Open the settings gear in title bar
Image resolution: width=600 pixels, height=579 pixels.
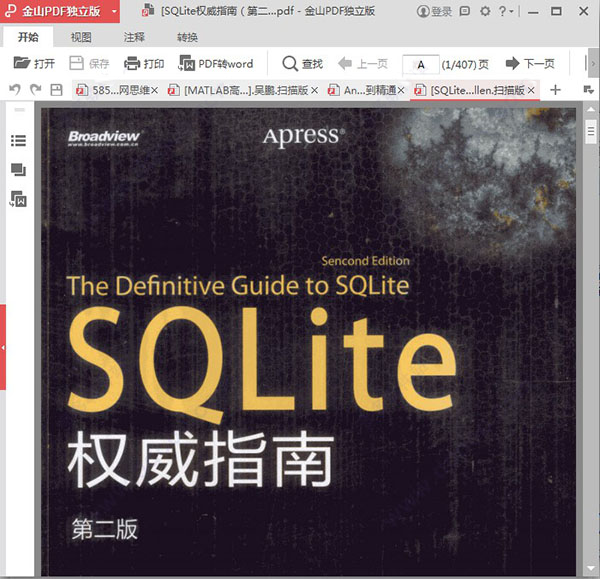[x=485, y=12]
